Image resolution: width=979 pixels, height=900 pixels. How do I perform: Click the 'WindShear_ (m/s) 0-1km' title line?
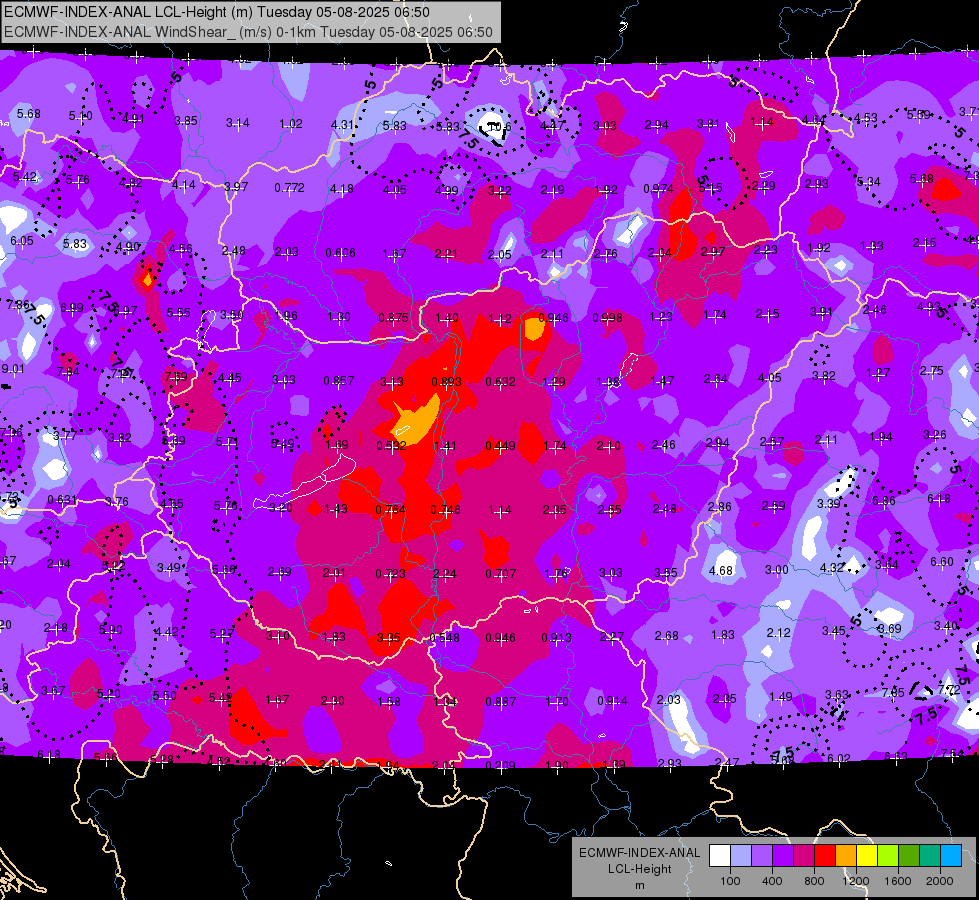[x=248, y=32]
